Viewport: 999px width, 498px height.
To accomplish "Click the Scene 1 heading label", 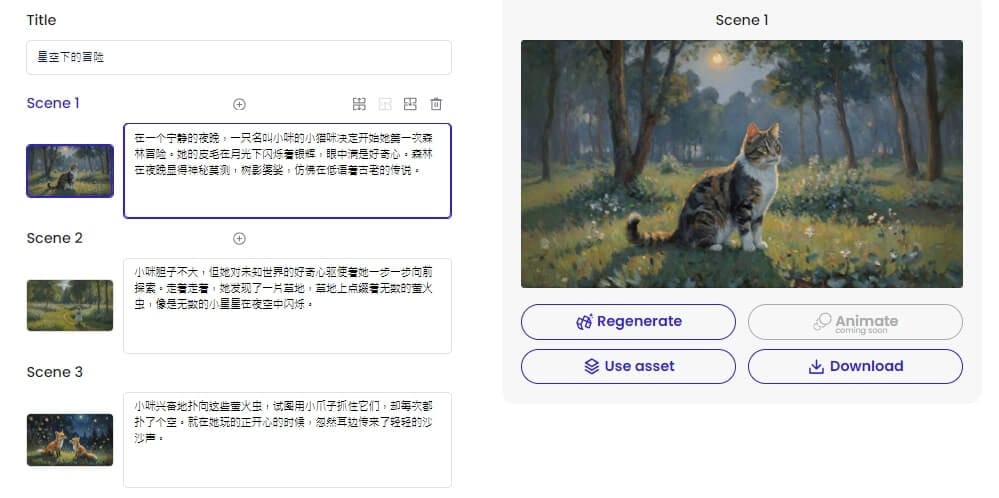I will [54, 103].
